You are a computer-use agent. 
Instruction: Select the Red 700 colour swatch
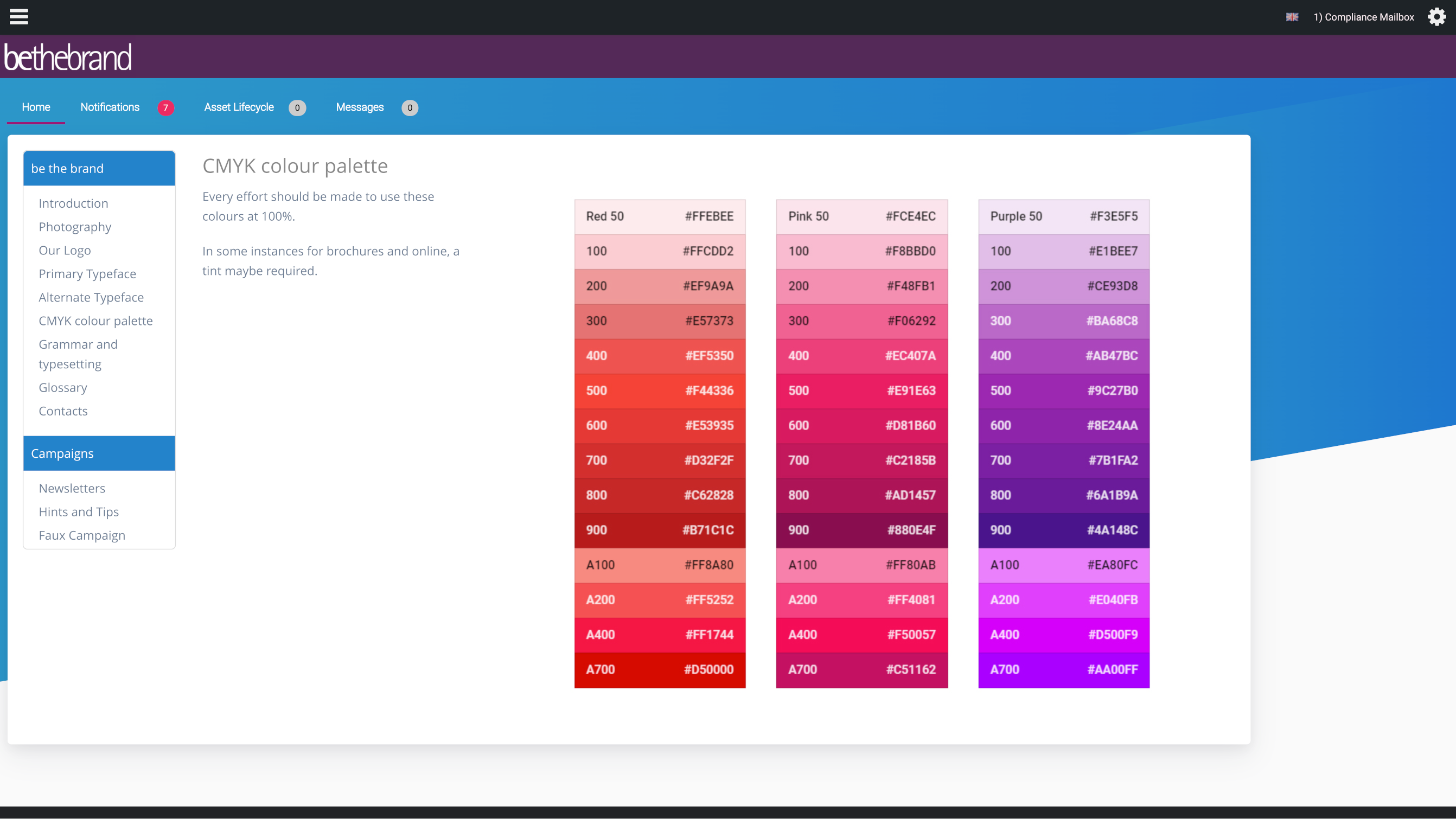(659, 460)
